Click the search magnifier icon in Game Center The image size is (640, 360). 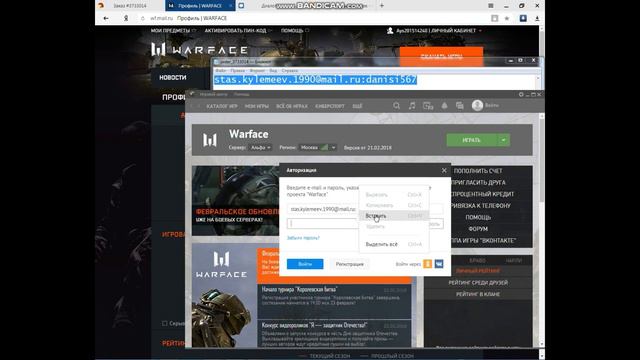(x=396, y=106)
